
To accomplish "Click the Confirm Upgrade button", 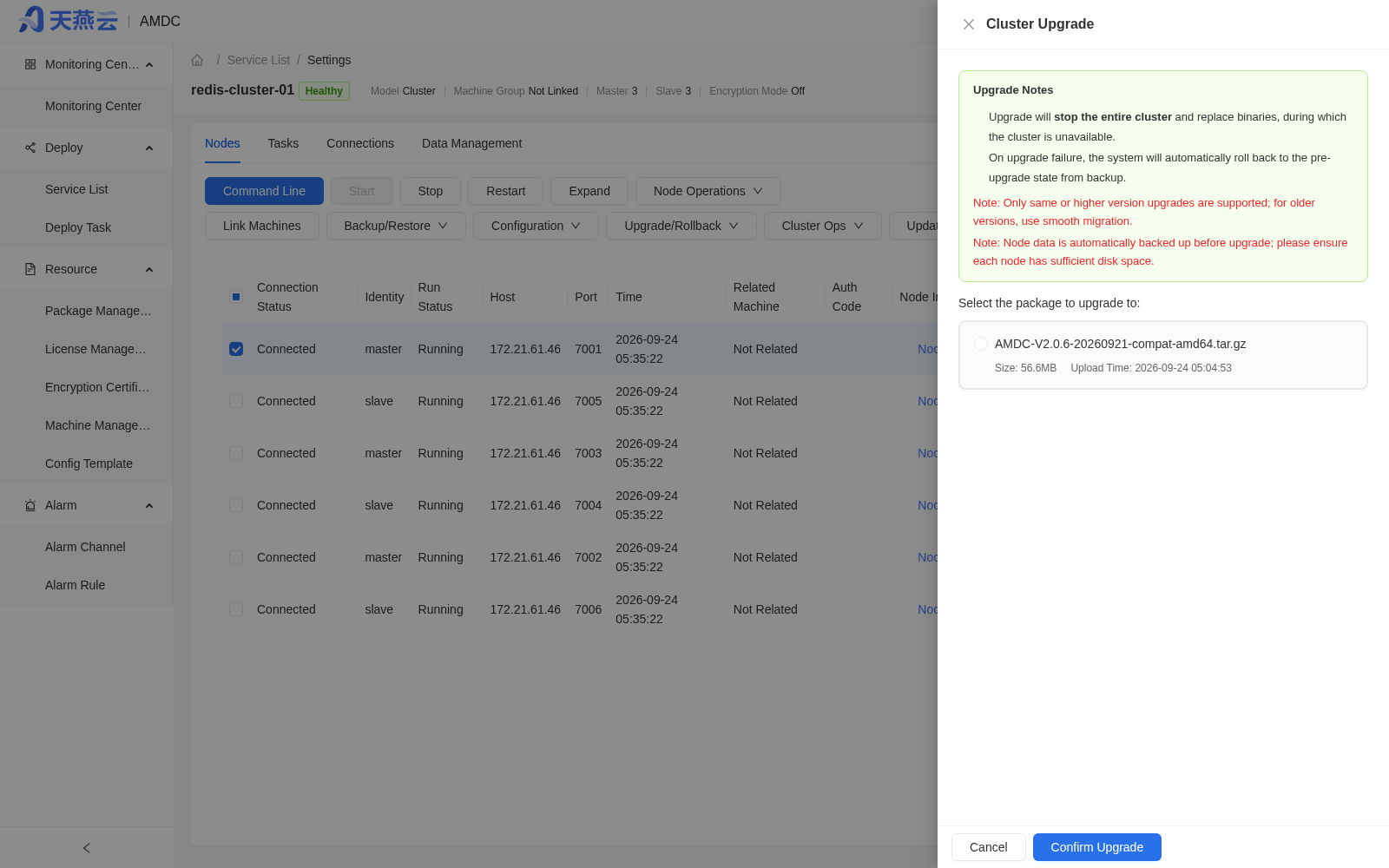I will coord(1097,847).
